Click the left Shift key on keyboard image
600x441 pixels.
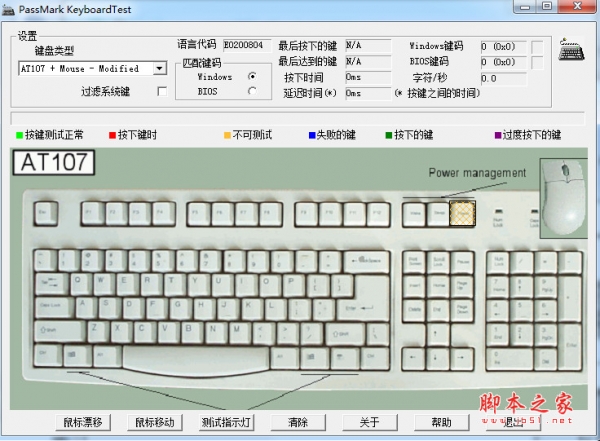click(x=60, y=332)
